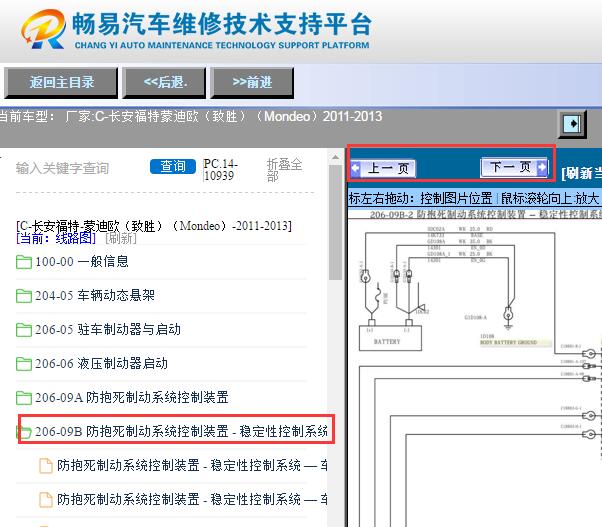602x527 pixels.
Task: Go forward with >>前进 button
Action: click(x=252, y=83)
